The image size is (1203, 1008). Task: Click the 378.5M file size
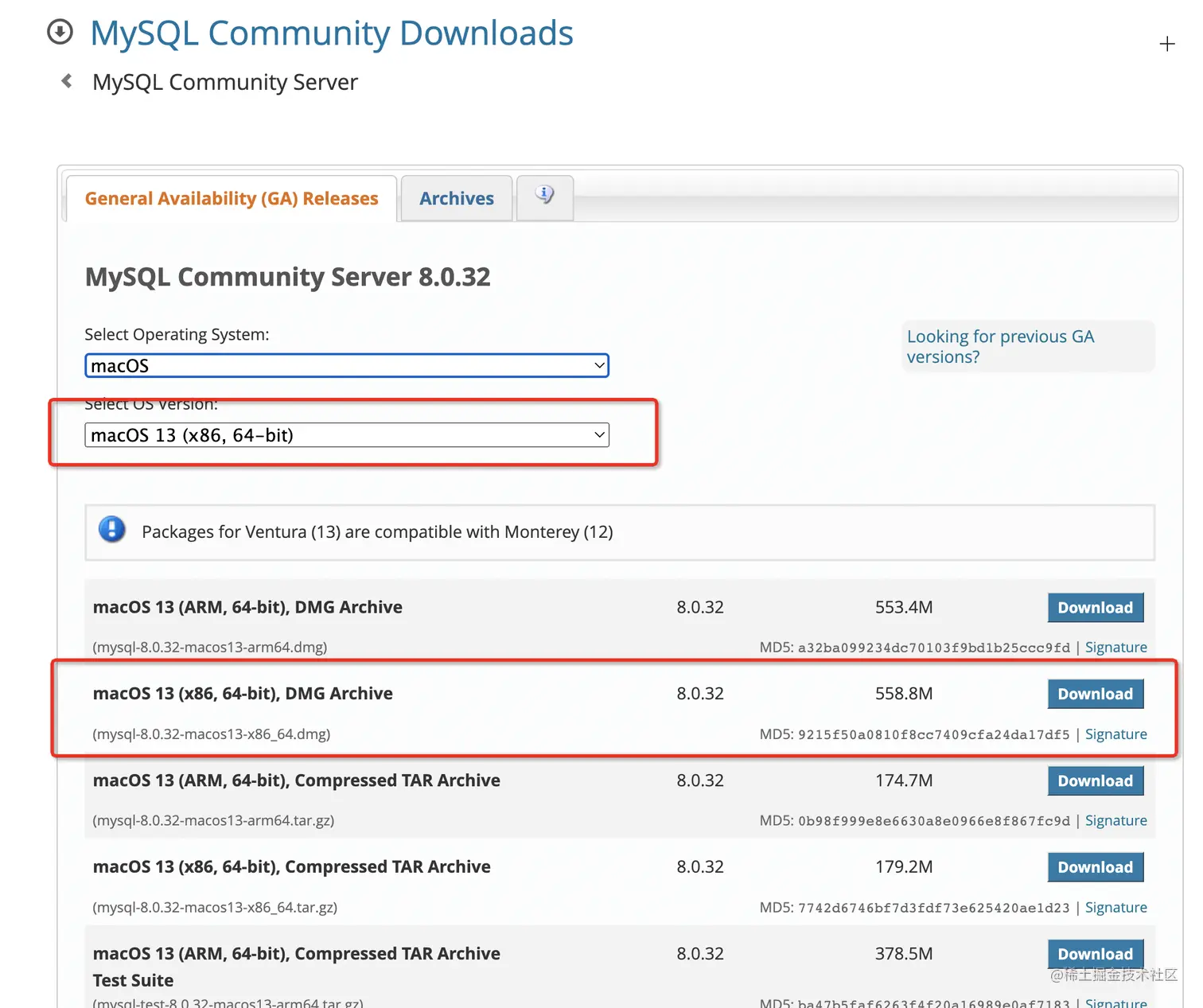coord(904,954)
